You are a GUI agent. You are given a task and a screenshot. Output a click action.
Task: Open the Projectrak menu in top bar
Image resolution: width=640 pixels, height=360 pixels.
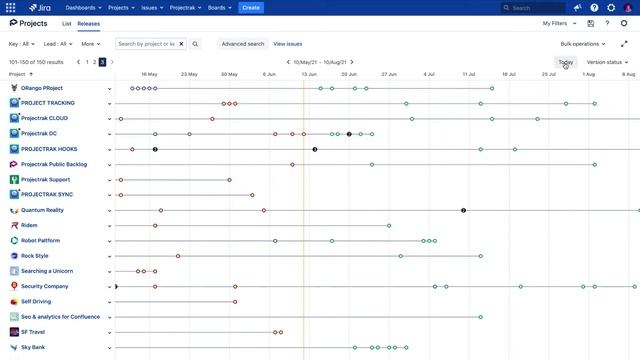tap(185, 8)
